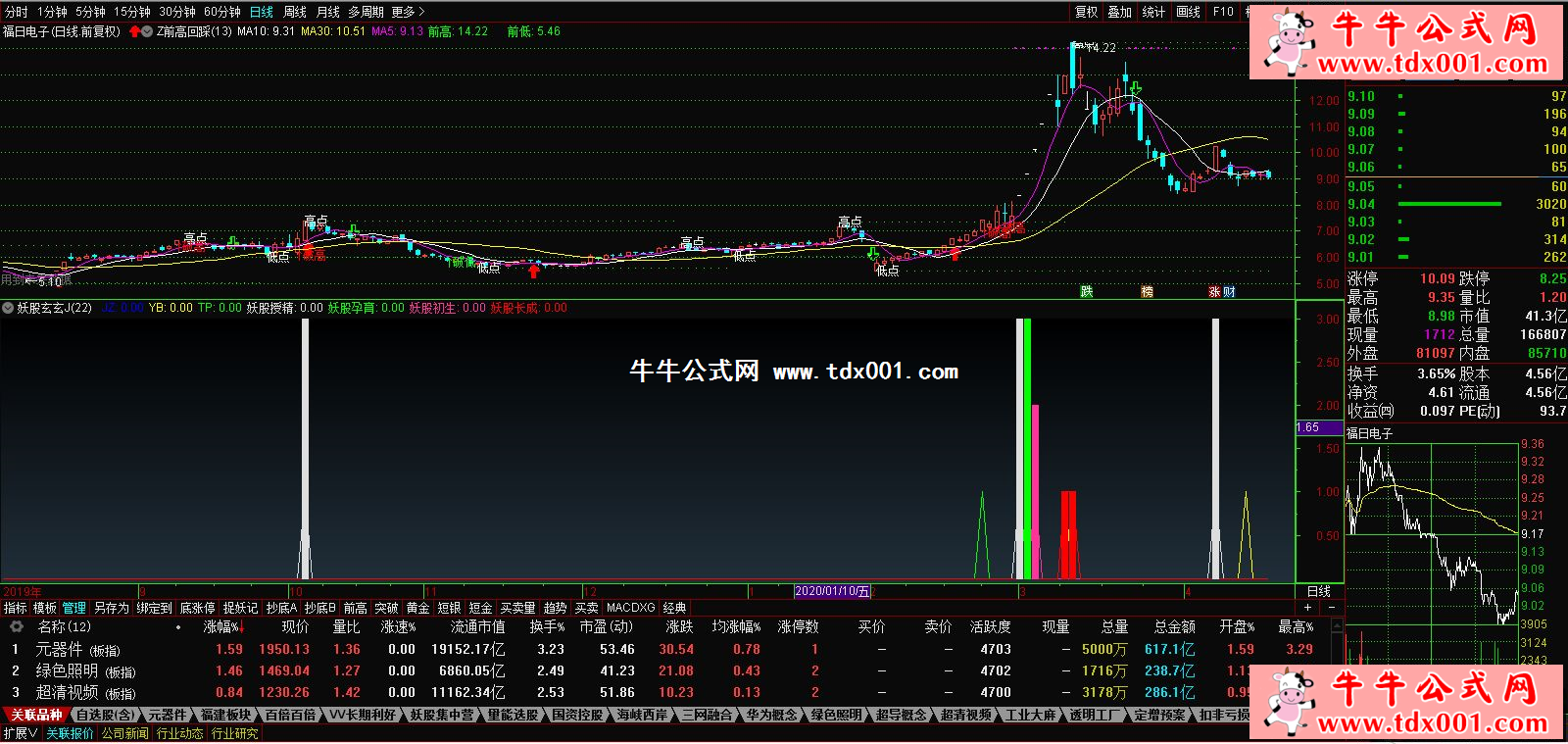Open the 多周期 multi-period view
The height and width of the screenshot is (744, 1568).
[366, 12]
